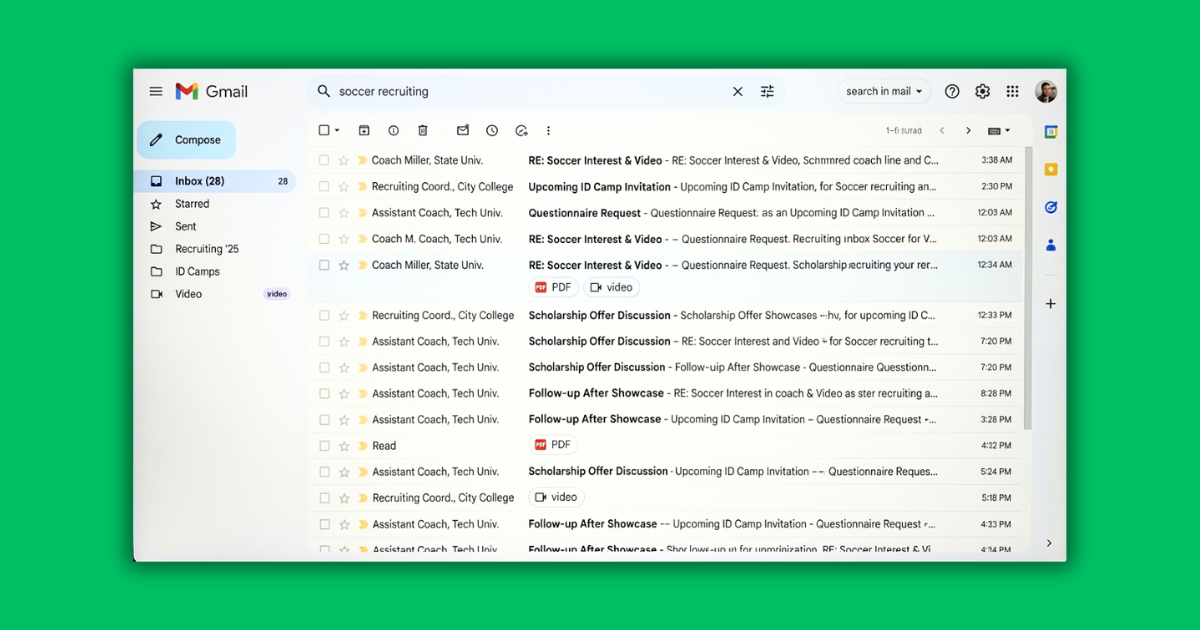The height and width of the screenshot is (630, 1200).
Task: Open the 5:24 PM Scholarship Offer Discussion email
Action: click(664, 471)
